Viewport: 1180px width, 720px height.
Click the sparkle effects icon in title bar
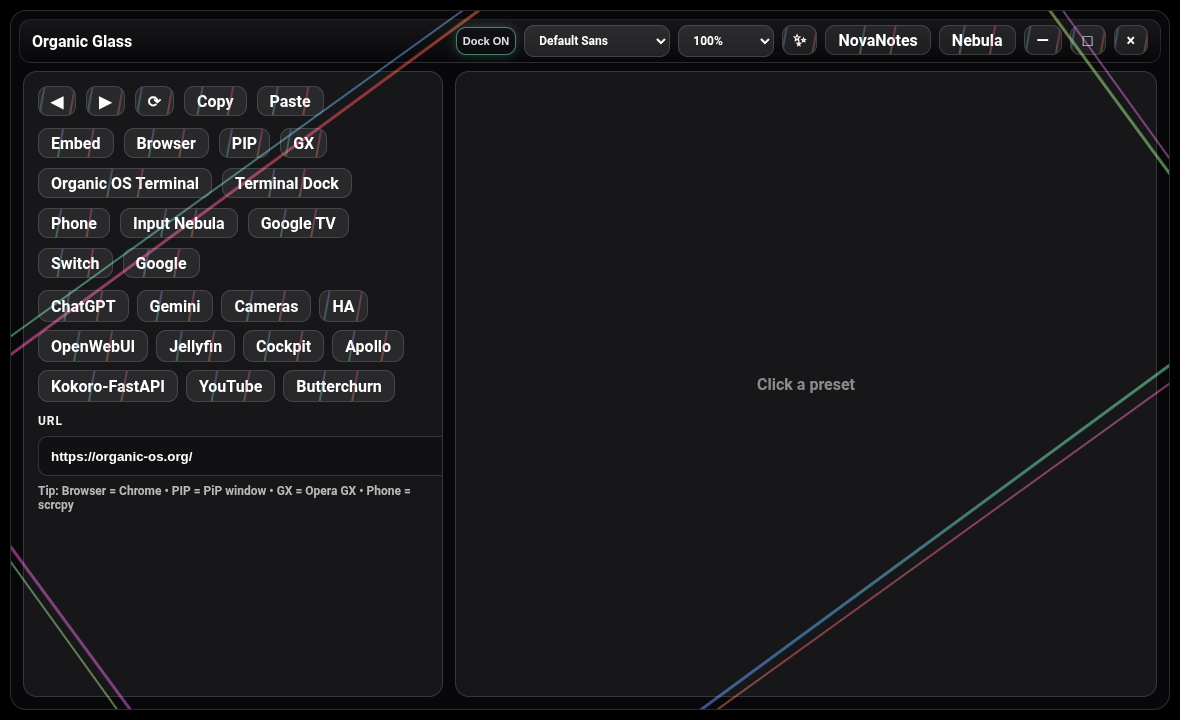pyautogui.click(x=799, y=41)
